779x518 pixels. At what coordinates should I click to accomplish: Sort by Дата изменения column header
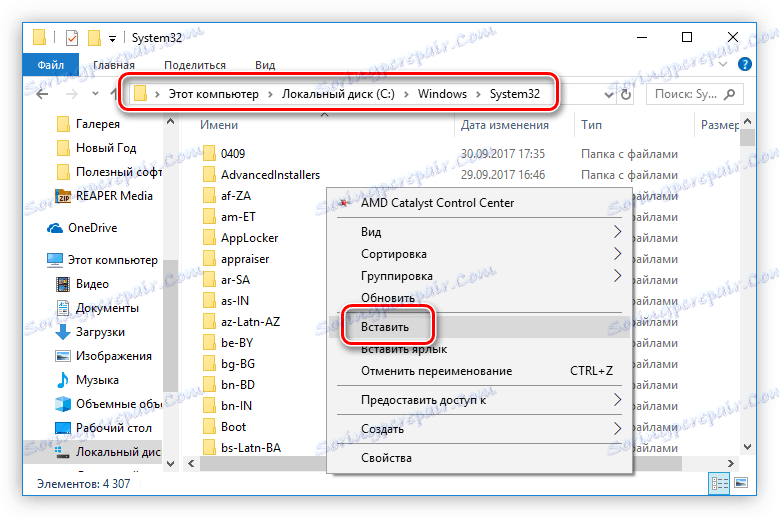click(505, 125)
